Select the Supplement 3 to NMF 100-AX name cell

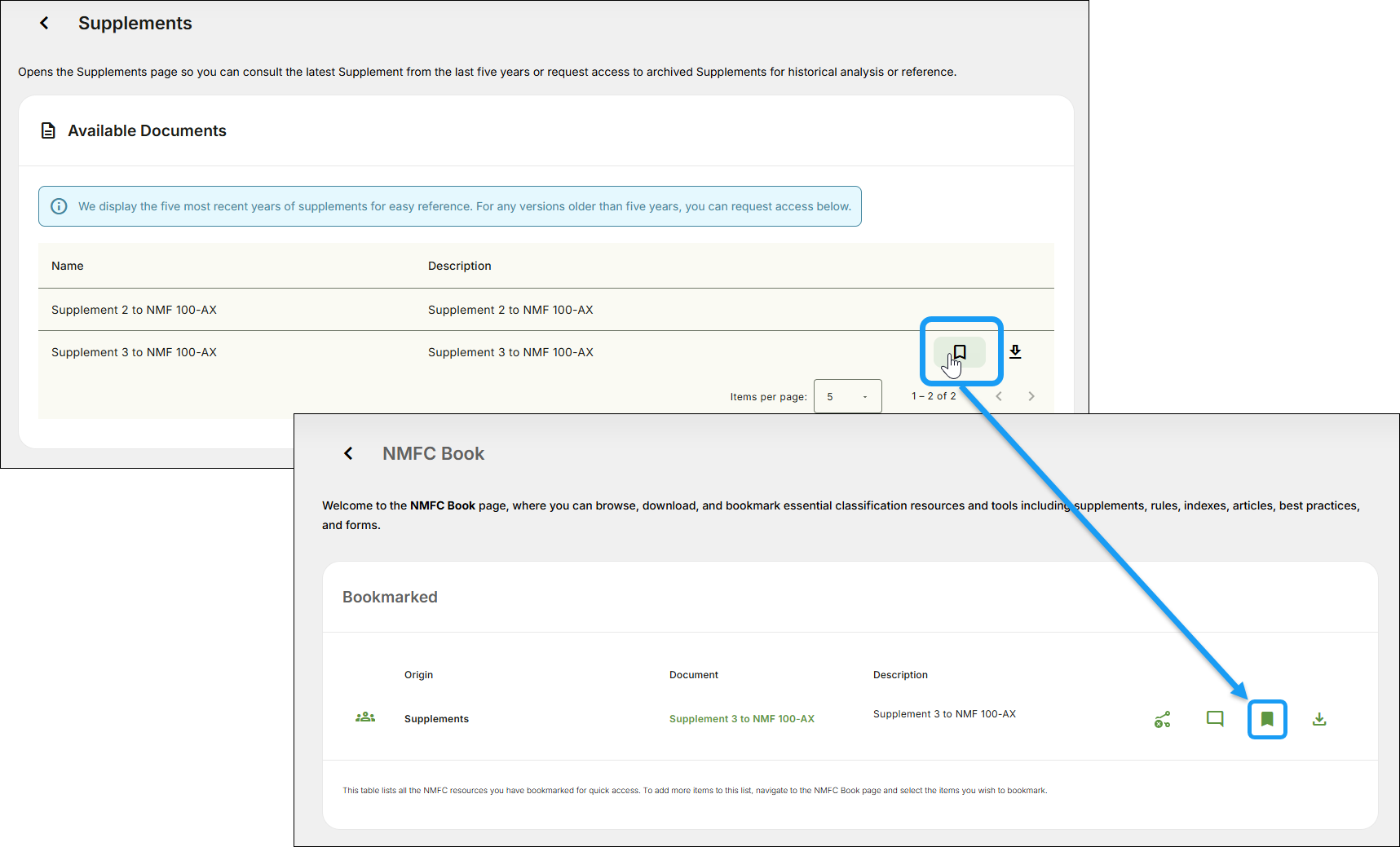click(135, 352)
